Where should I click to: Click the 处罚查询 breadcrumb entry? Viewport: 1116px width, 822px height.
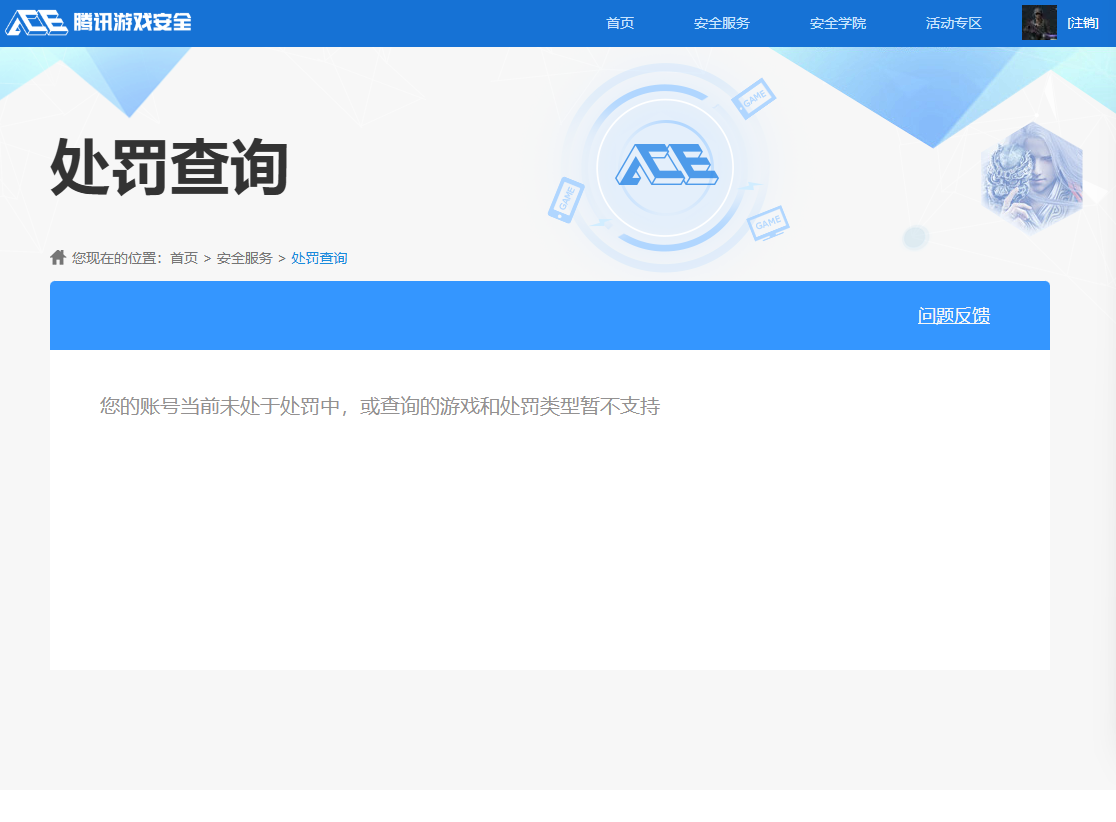318,257
